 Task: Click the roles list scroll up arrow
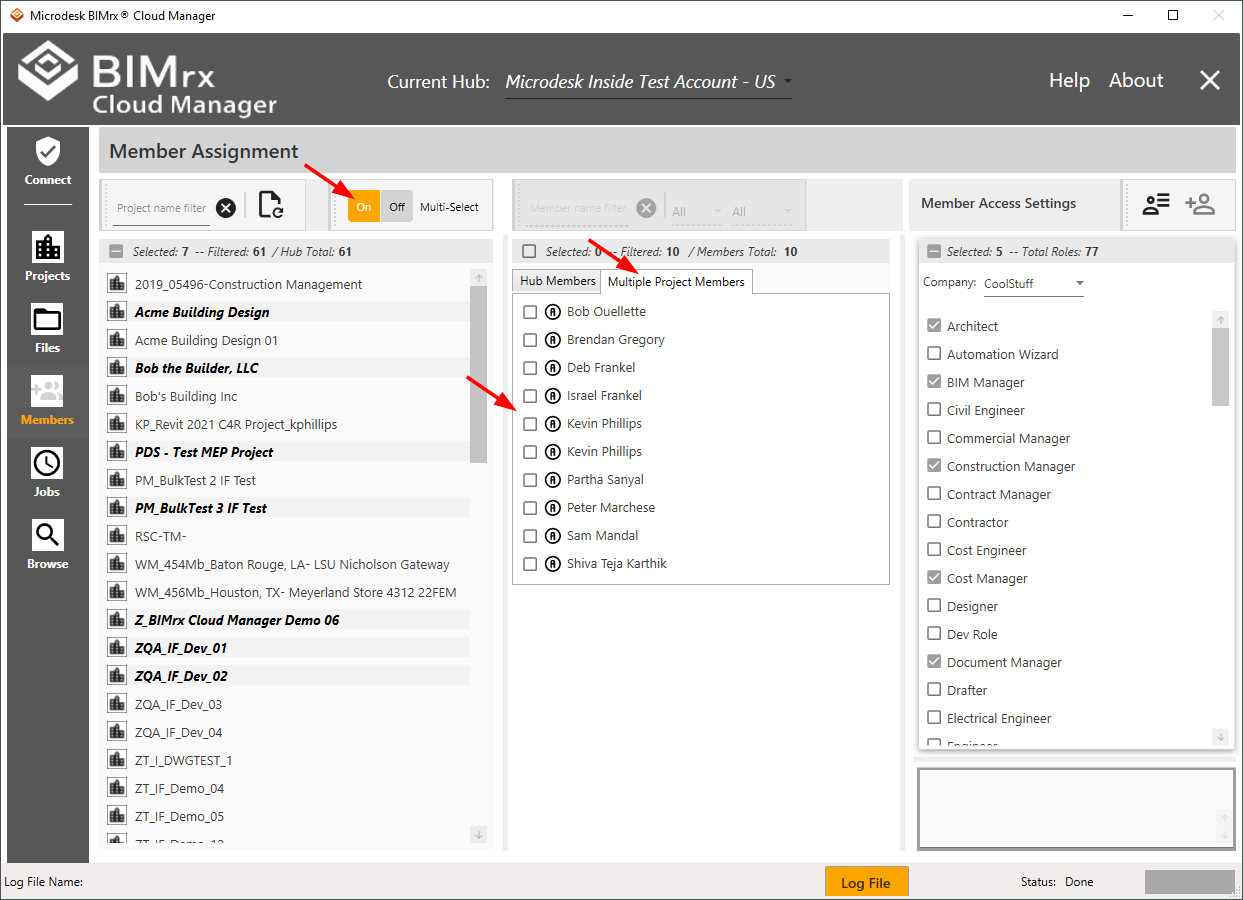1220,319
